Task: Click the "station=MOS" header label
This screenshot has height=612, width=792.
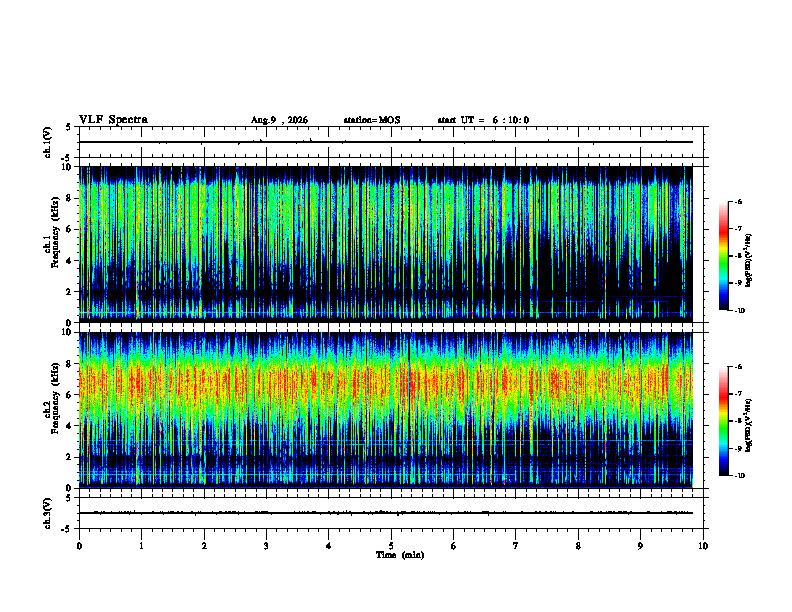Action: click(x=372, y=120)
